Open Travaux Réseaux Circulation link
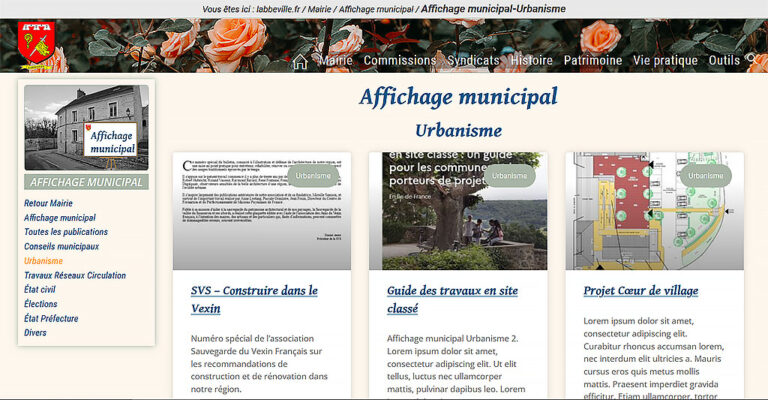This screenshot has width=768, height=400. point(75,276)
